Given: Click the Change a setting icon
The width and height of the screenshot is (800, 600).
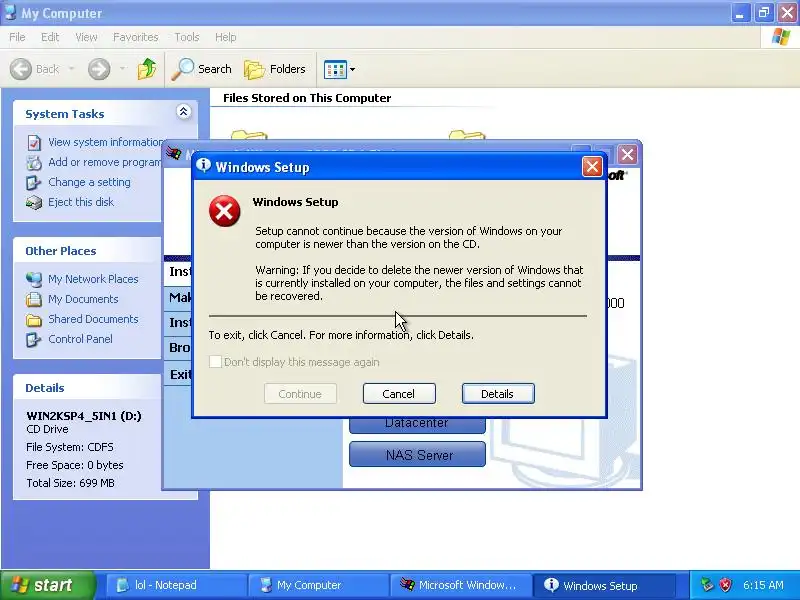Looking at the screenshot, I should pyautogui.click(x=34, y=183).
